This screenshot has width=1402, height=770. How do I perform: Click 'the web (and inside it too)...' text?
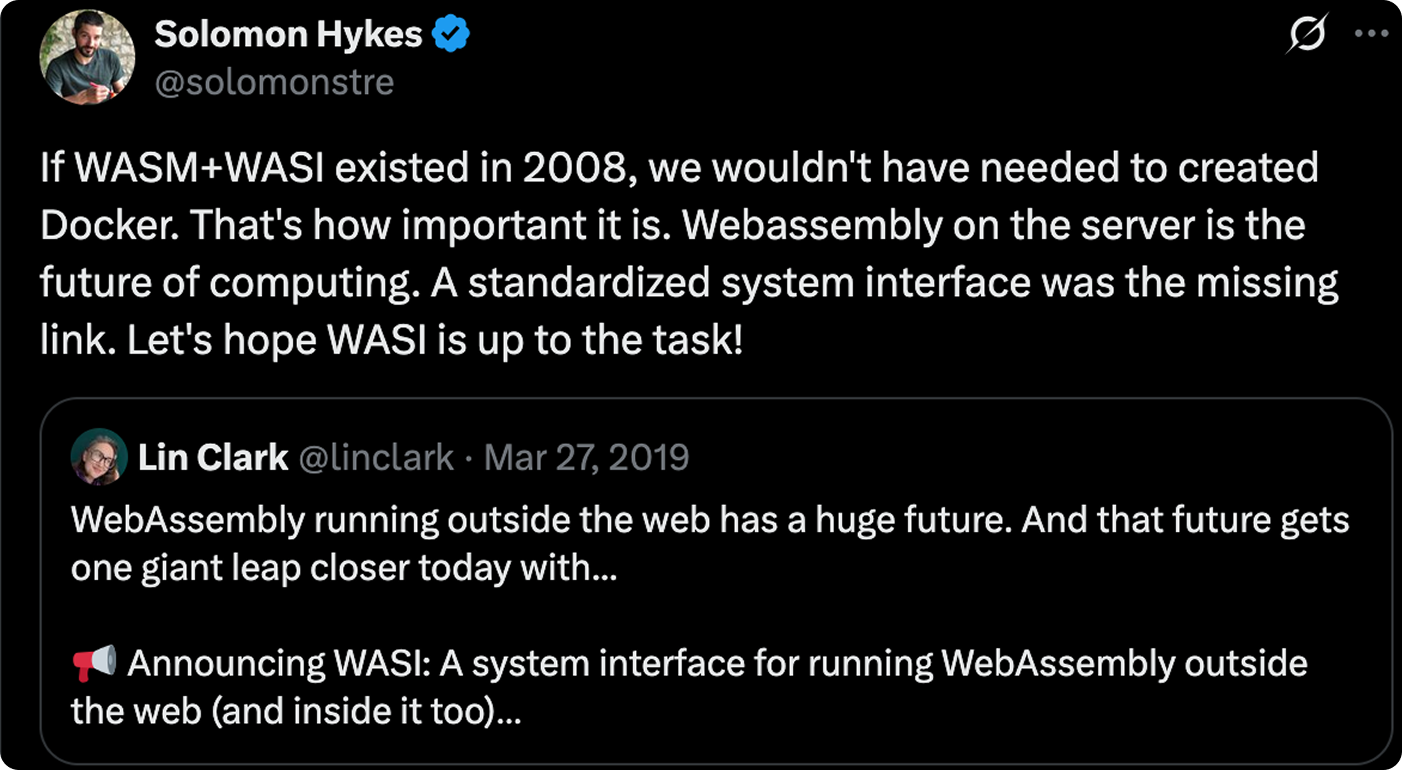click(296, 711)
